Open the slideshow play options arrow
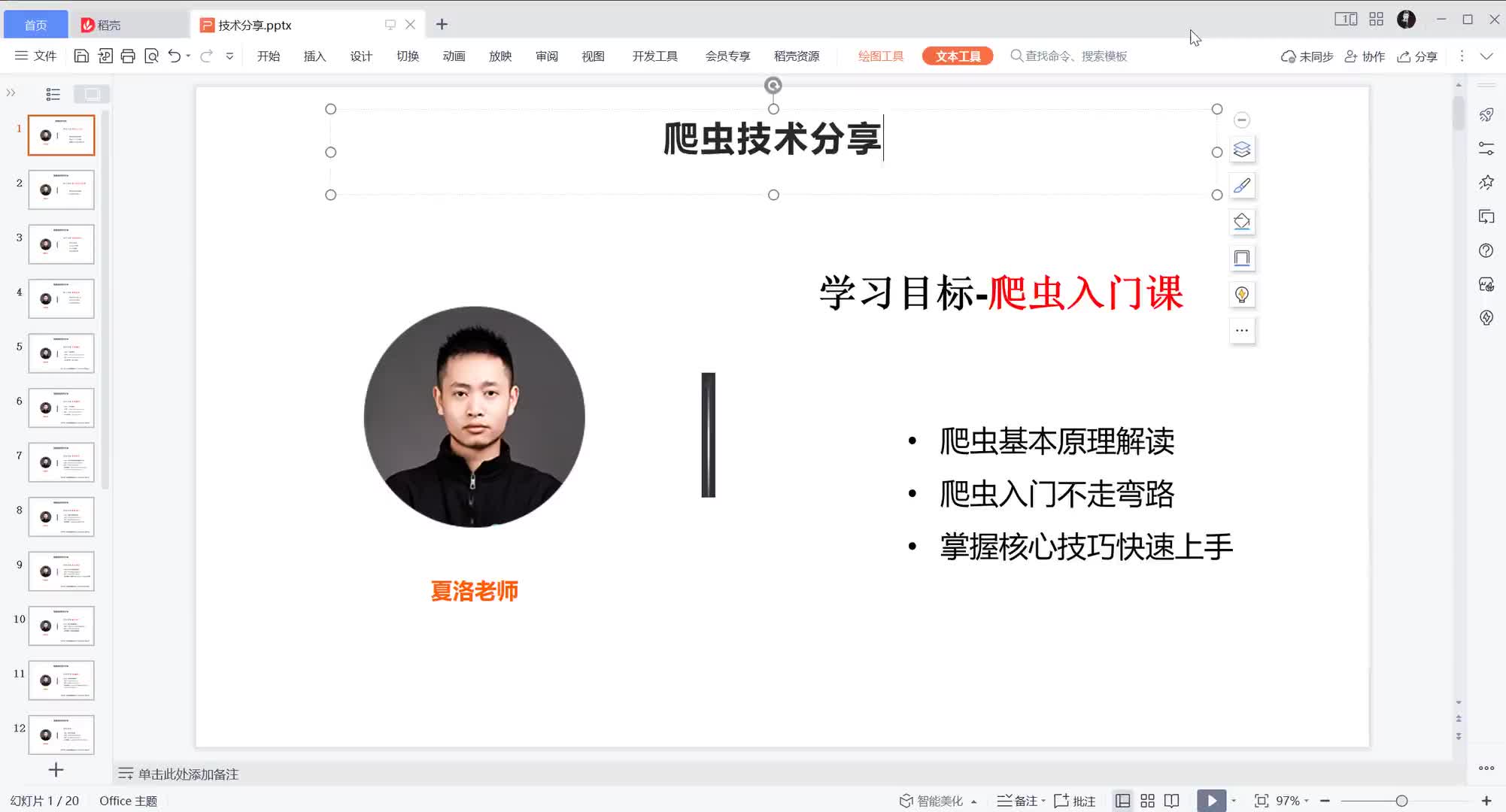The image size is (1506, 812). click(x=1234, y=801)
